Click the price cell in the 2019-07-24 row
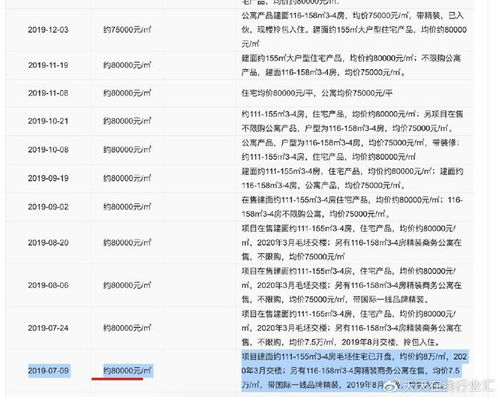499x397 pixels. click(127, 328)
